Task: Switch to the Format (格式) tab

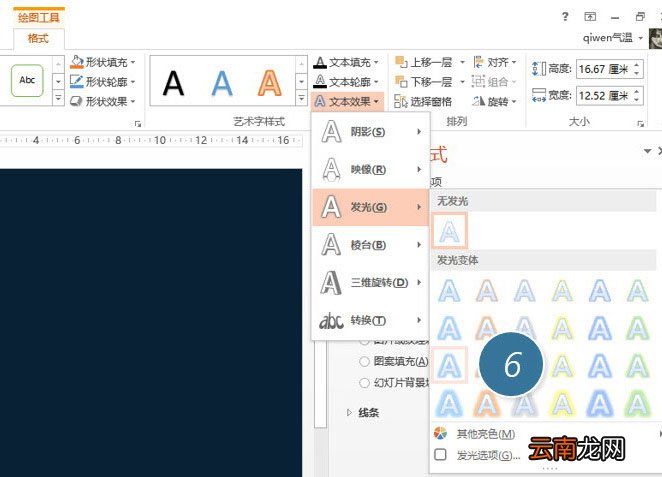Action: 38,38
